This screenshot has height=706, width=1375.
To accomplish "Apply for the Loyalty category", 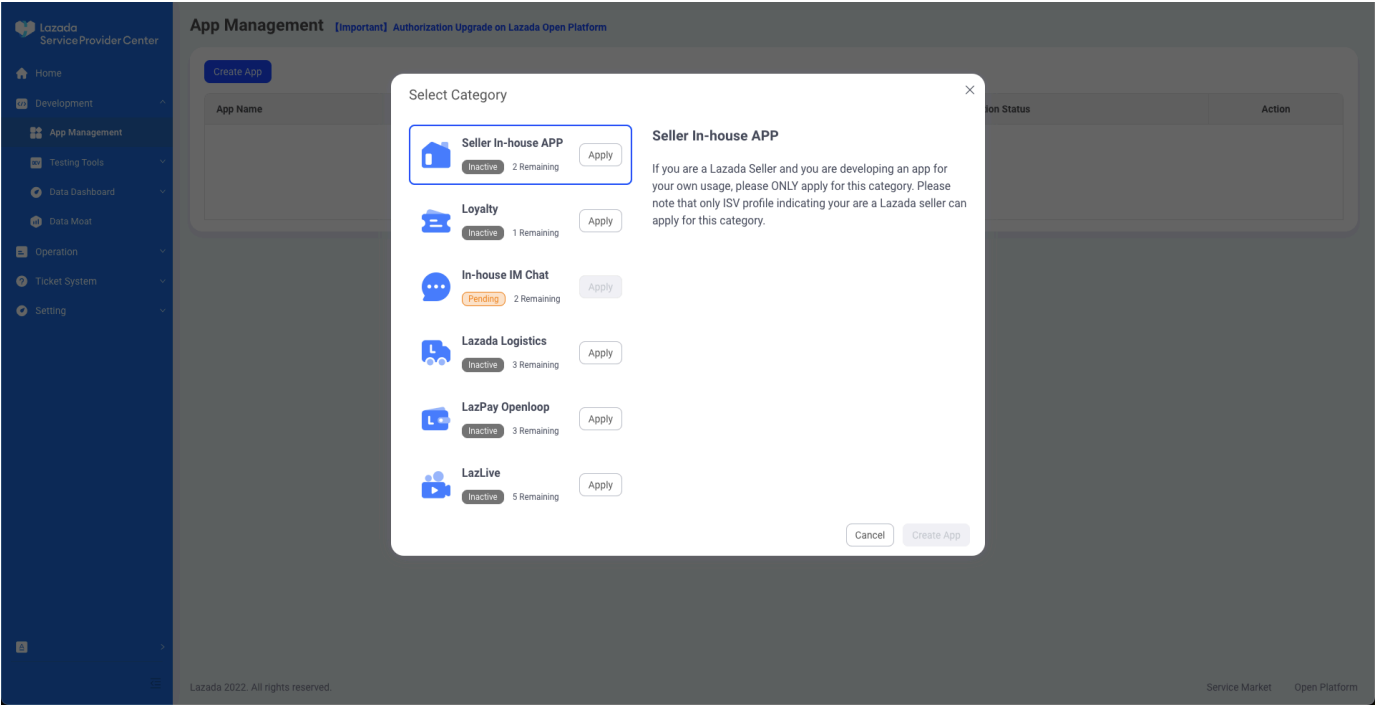I will pos(600,221).
